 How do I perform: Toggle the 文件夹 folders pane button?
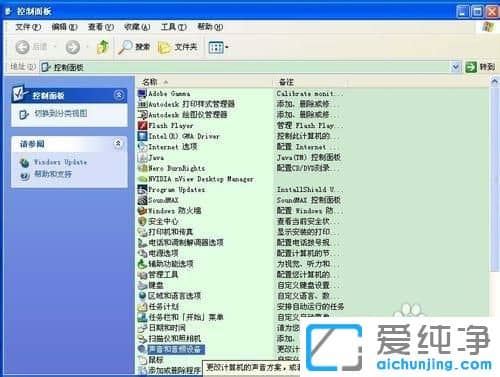pyautogui.click(x=178, y=48)
